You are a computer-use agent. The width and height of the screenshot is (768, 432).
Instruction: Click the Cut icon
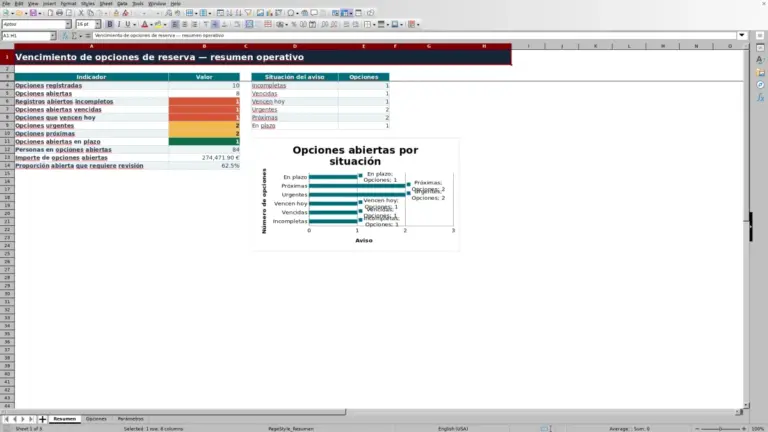pyautogui.click(x=81, y=13)
